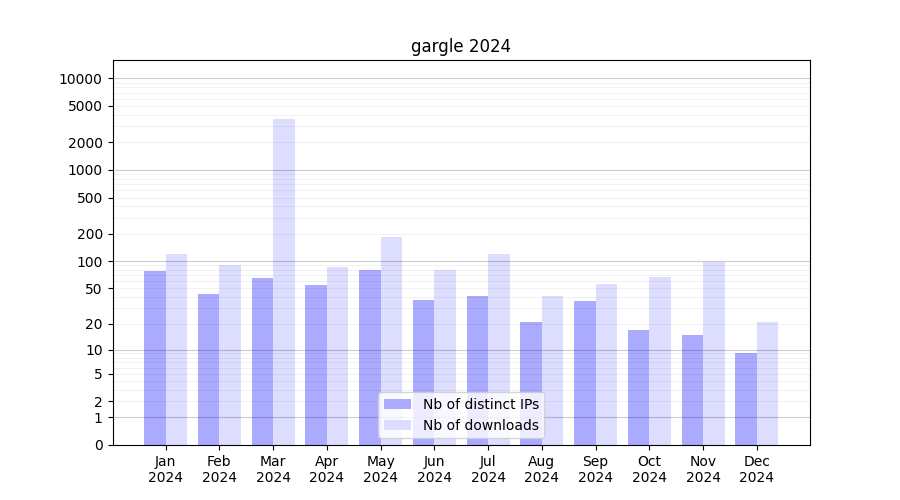This screenshot has height=500, width=900.
Task: Click the December 2024 distinct IPs bar
Action: (746, 398)
